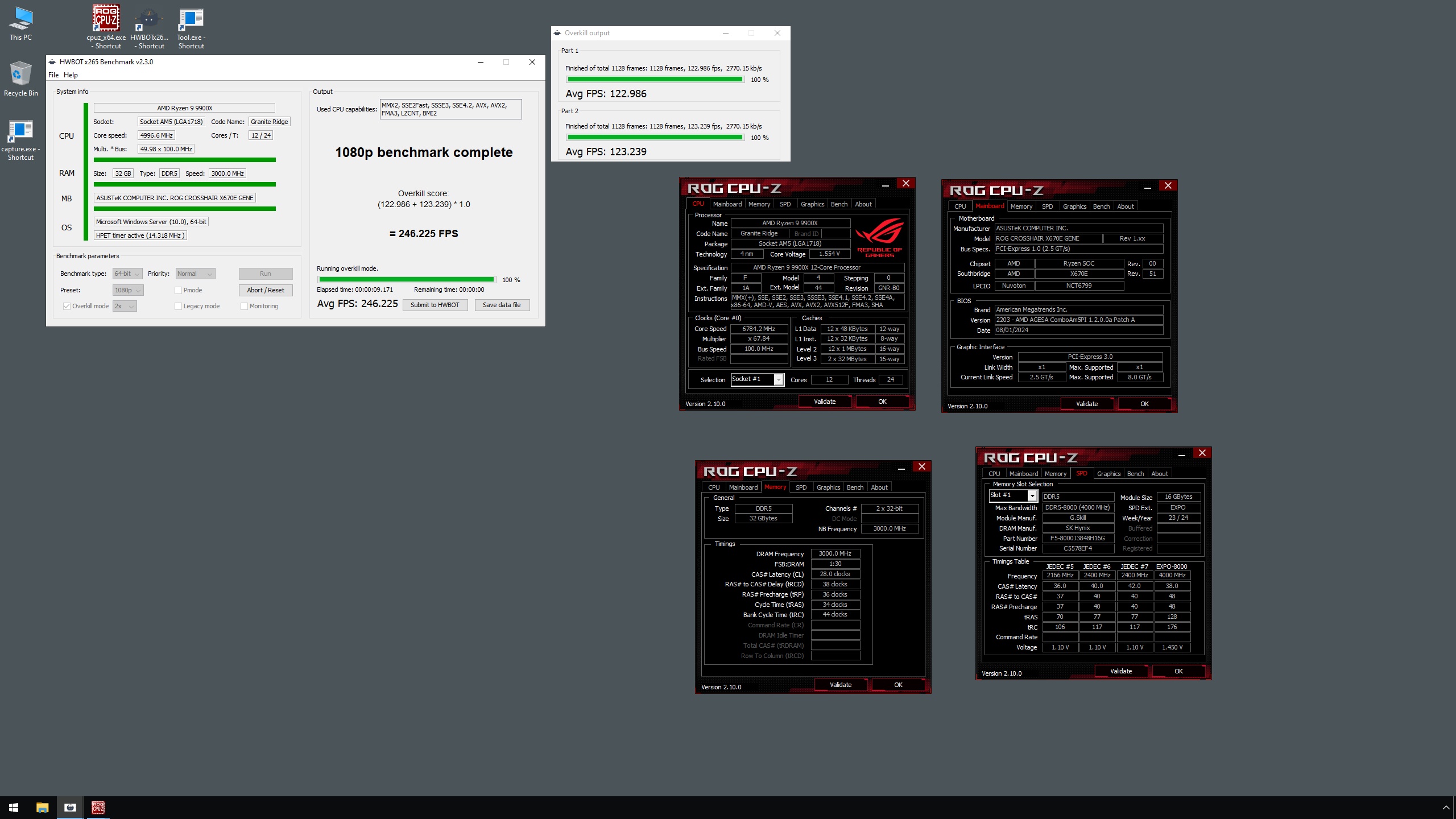
Task: Open Benchmark type 64-bit dropdown
Action: (127, 274)
